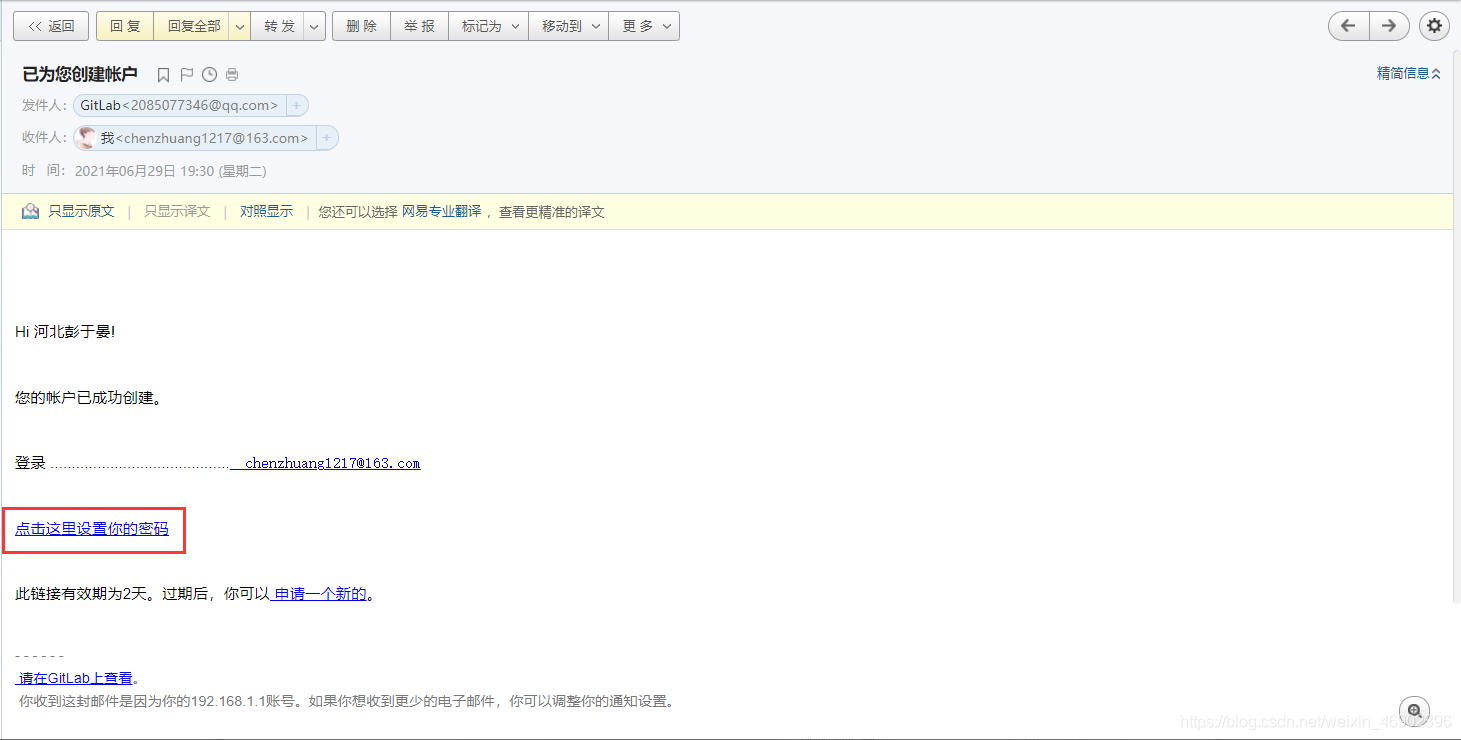Click the date 2021年06月29日 19:30 (星期二)

coord(171,171)
